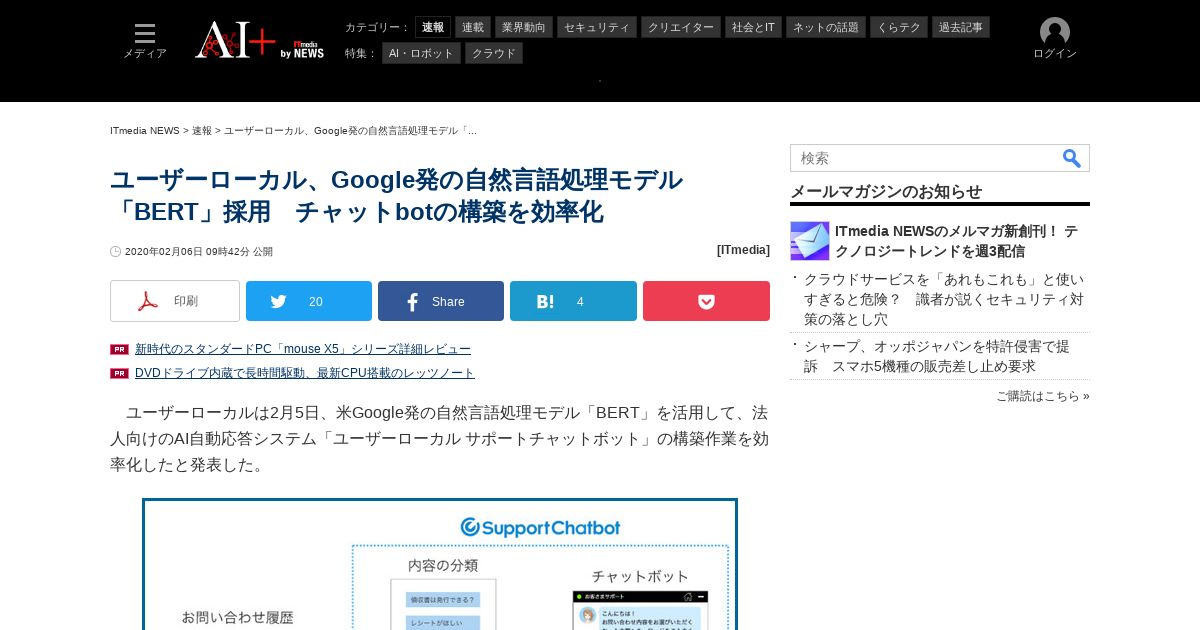Share article on Facebook button
The width and height of the screenshot is (1200, 630).
(441, 301)
